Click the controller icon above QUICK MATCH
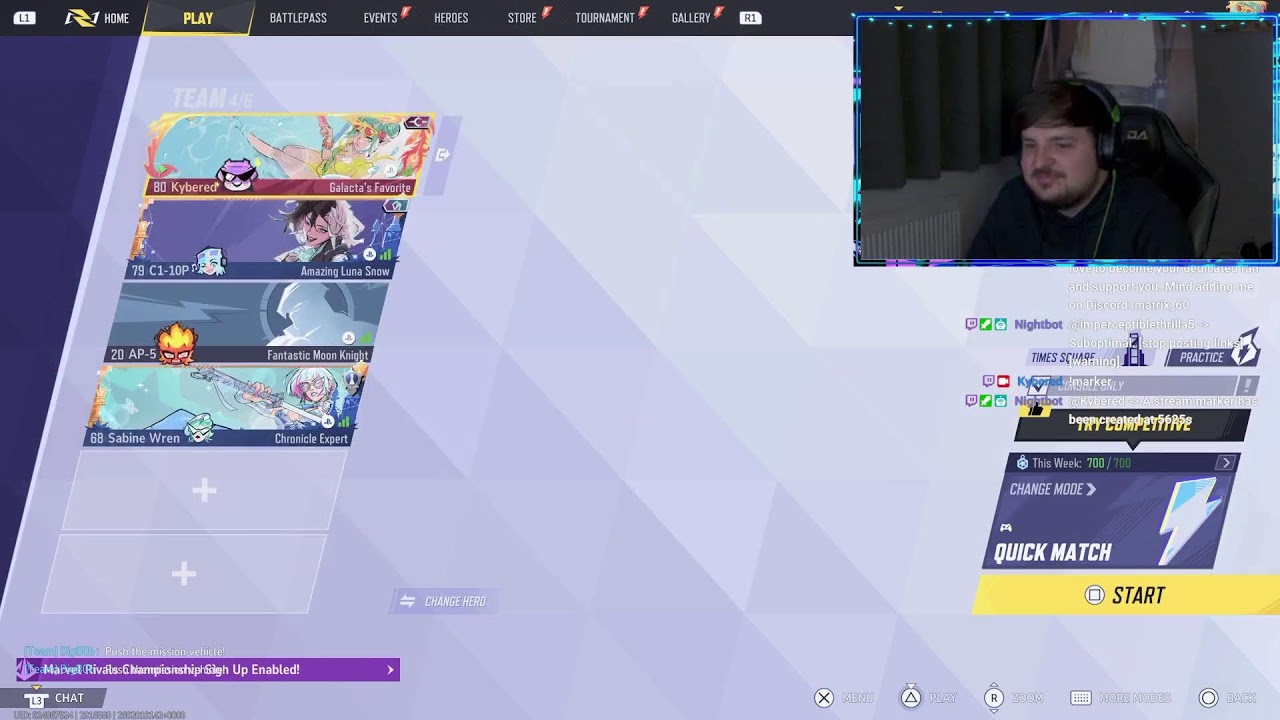The height and width of the screenshot is (720, 1280). 1006,528
